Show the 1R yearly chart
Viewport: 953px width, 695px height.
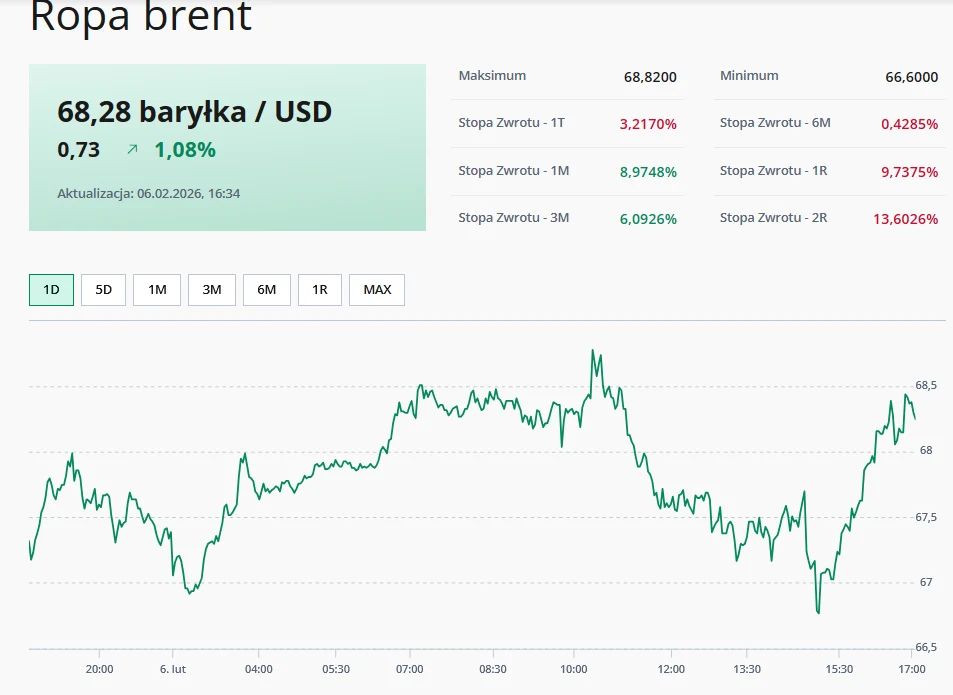point(320,289)
